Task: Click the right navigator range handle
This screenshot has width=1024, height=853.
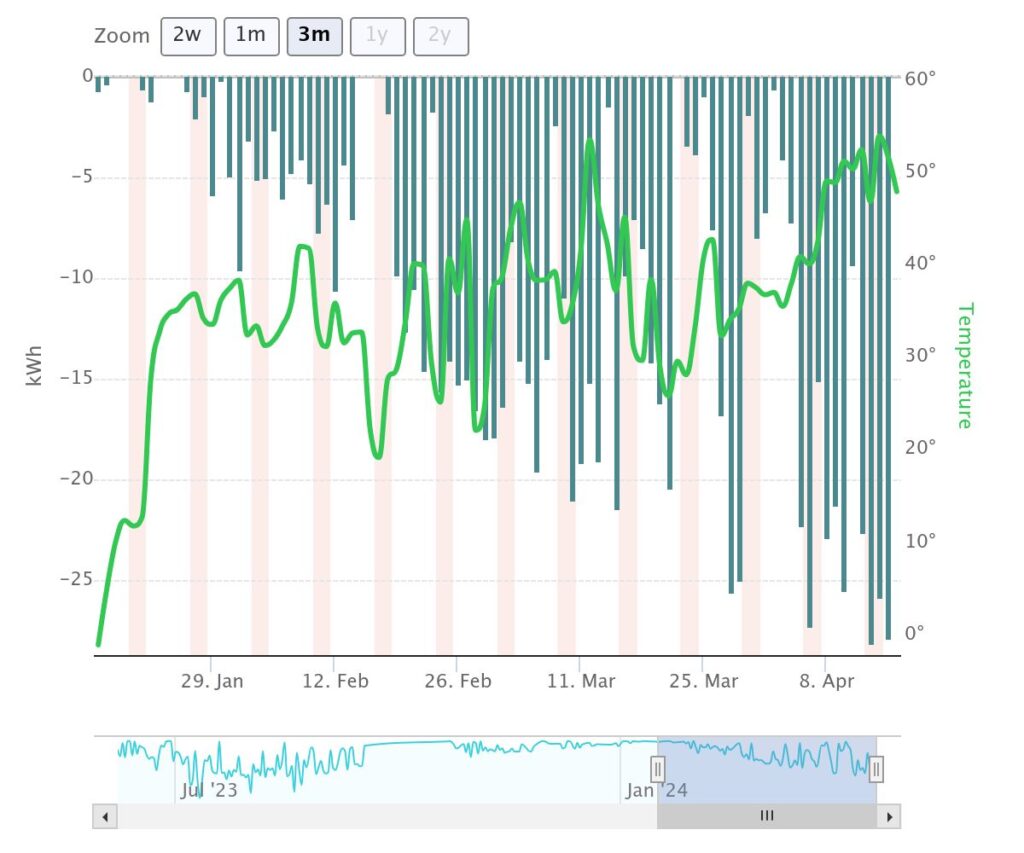Action: point(876,769)
